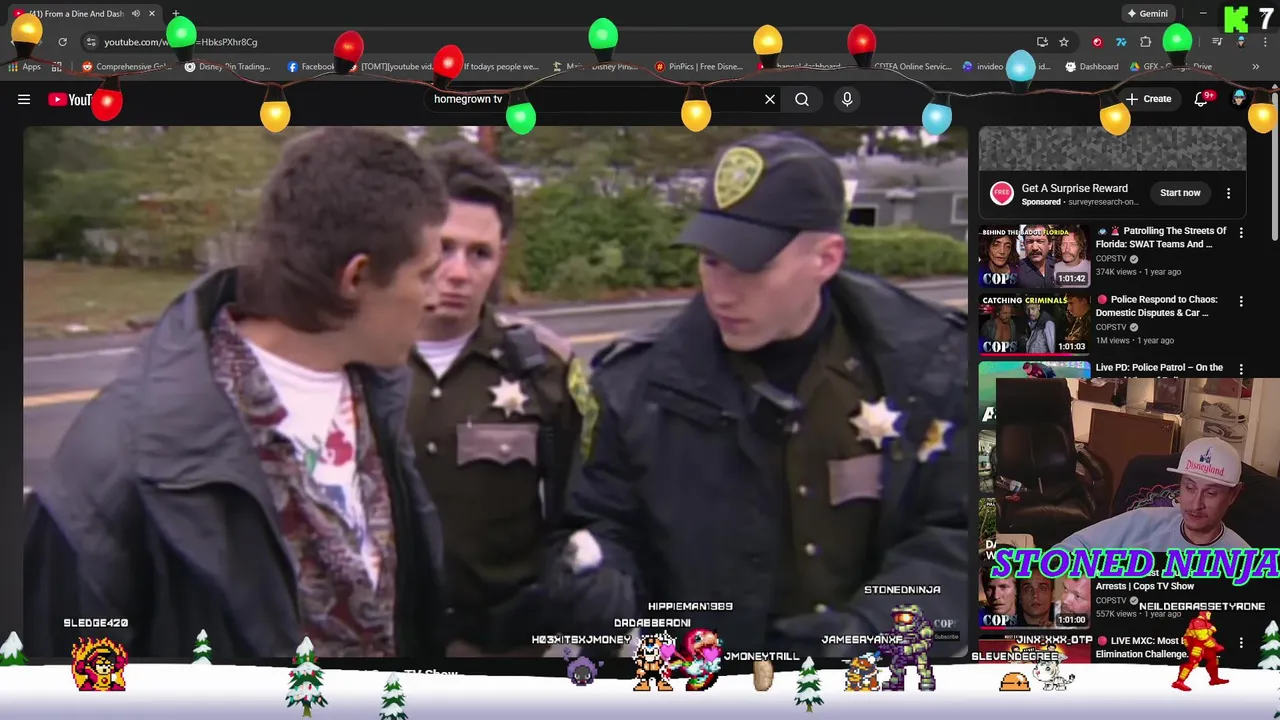Bookmark this page with the star icon
Viewport: 1280px width, 720px height.
click(1064, 42)
